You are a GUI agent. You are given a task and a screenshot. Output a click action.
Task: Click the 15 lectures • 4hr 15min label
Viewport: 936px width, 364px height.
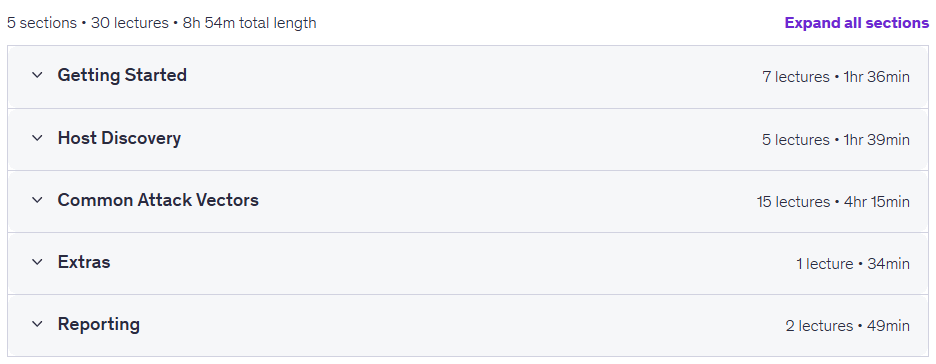[833, 202]
